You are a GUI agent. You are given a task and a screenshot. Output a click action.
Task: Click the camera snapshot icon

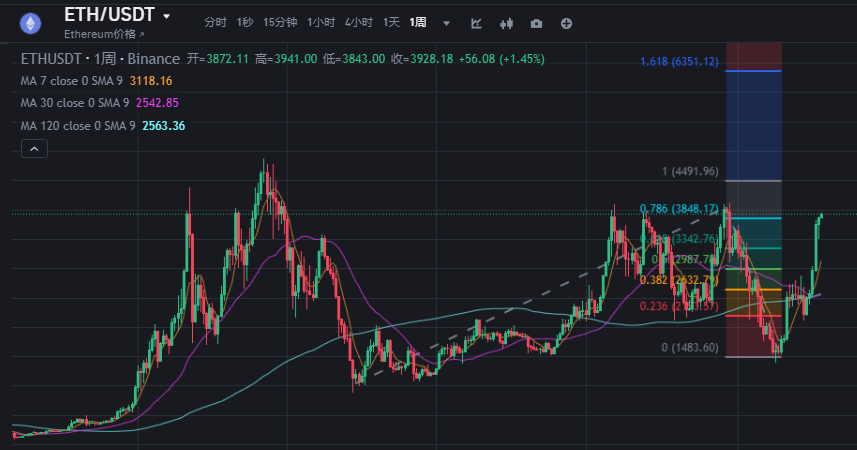[537, 23]
